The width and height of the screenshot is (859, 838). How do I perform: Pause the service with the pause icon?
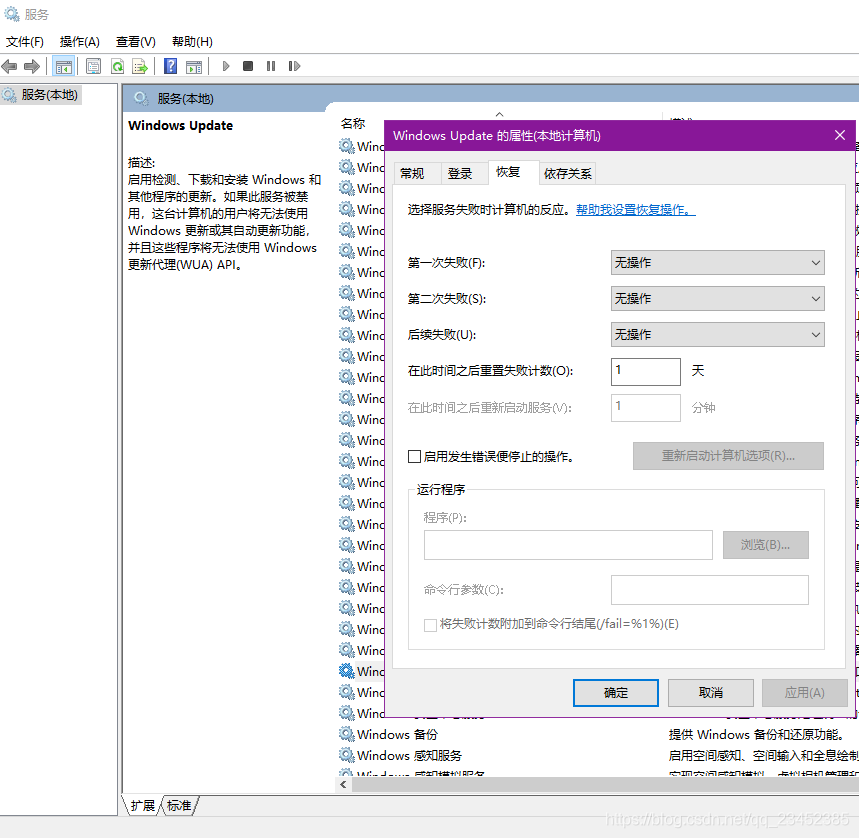271,66
